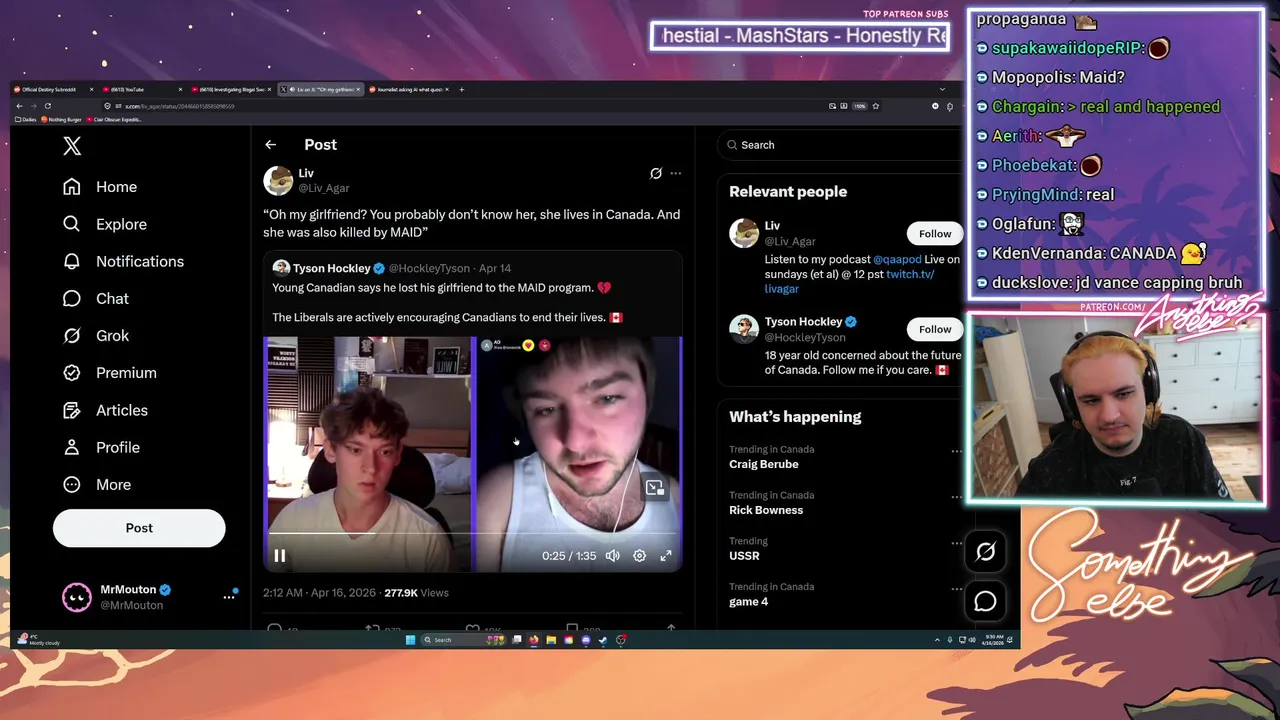Open more options for USSR trend

tap(956, 543)
